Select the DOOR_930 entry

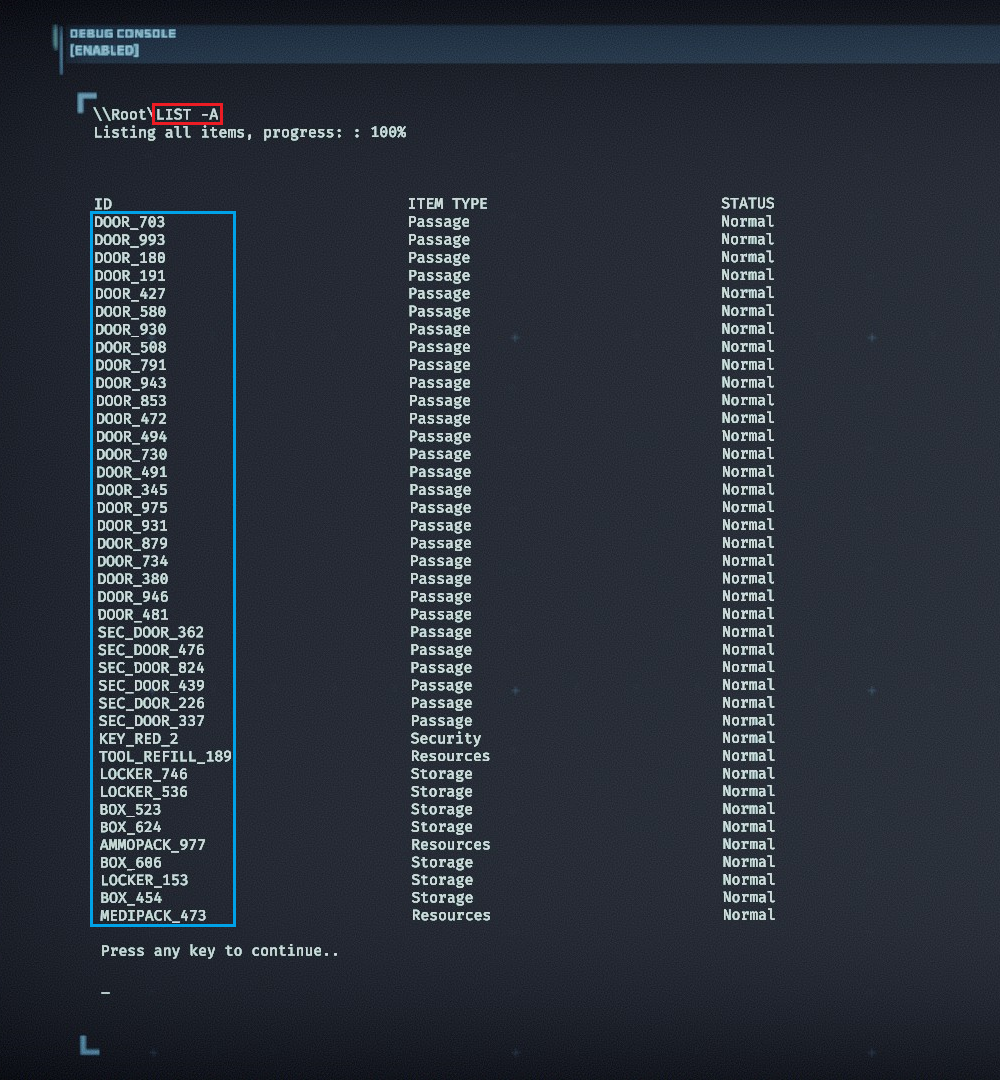(130, 329)
